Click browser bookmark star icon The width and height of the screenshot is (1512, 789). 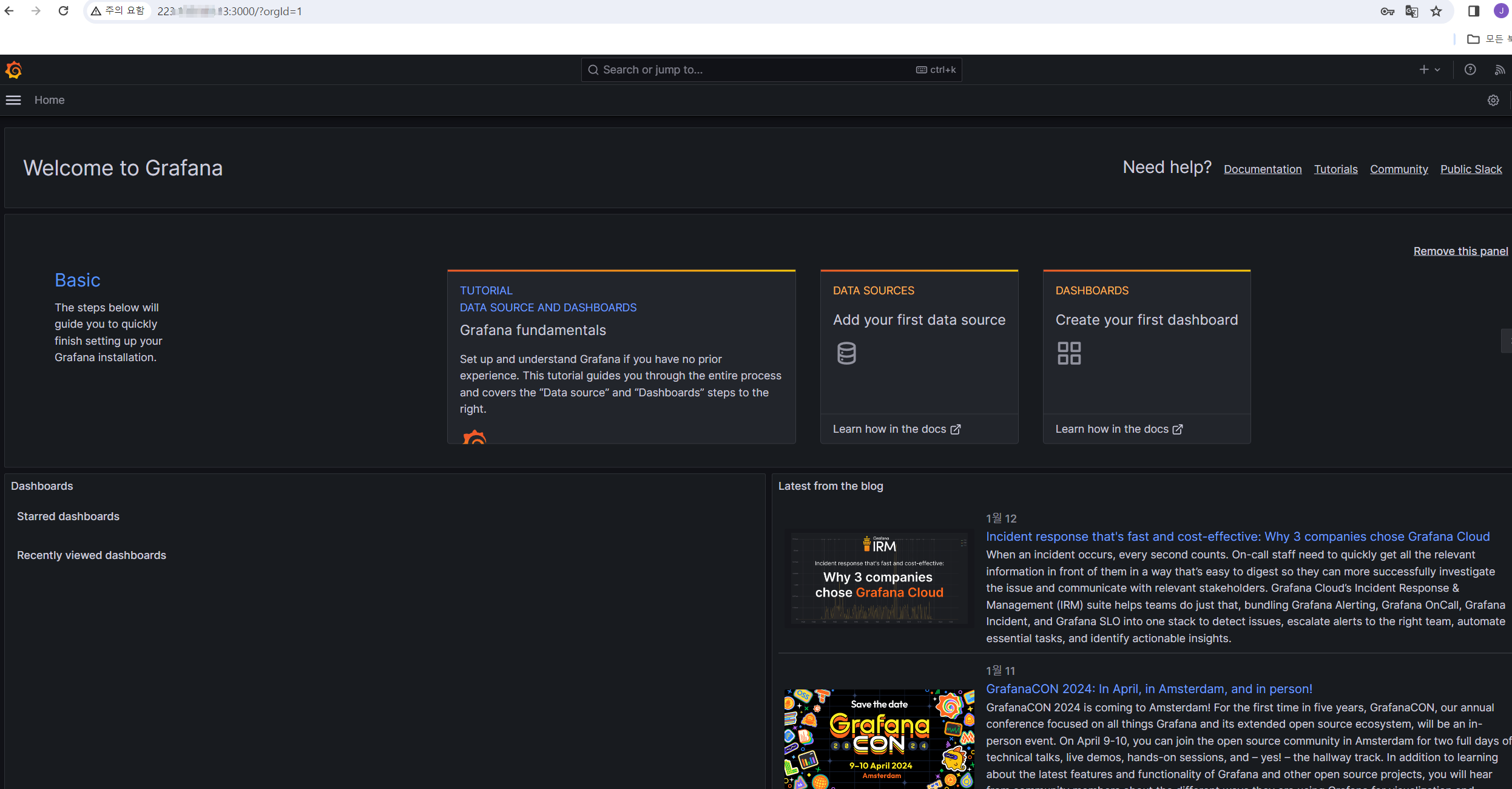tap(1436, 12)
